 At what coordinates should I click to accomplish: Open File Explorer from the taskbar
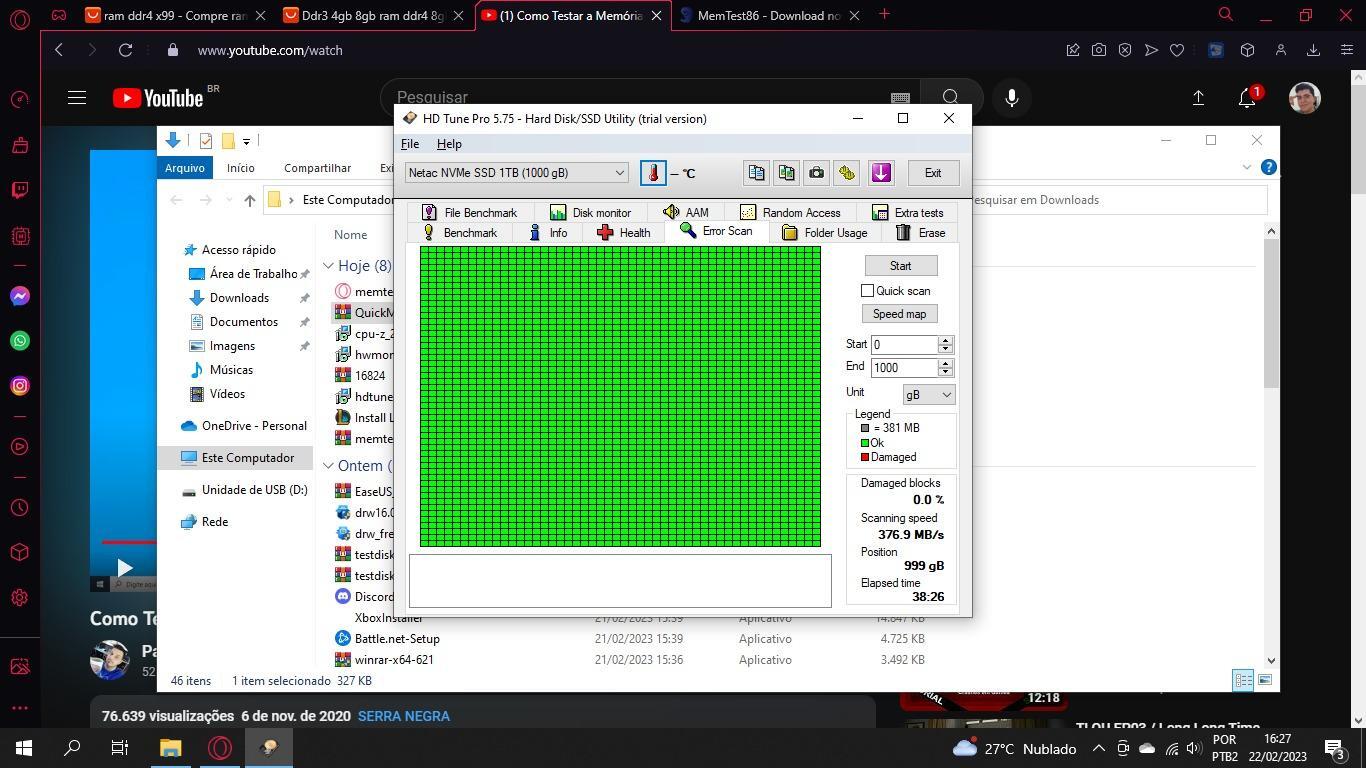pyautogui.click(x=170, y=747)
